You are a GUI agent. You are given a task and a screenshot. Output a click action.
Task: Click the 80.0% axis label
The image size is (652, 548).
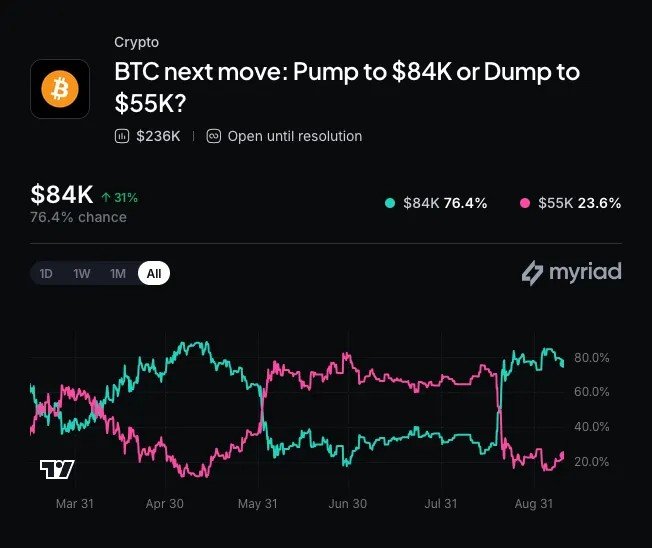(x=592, y=358)
